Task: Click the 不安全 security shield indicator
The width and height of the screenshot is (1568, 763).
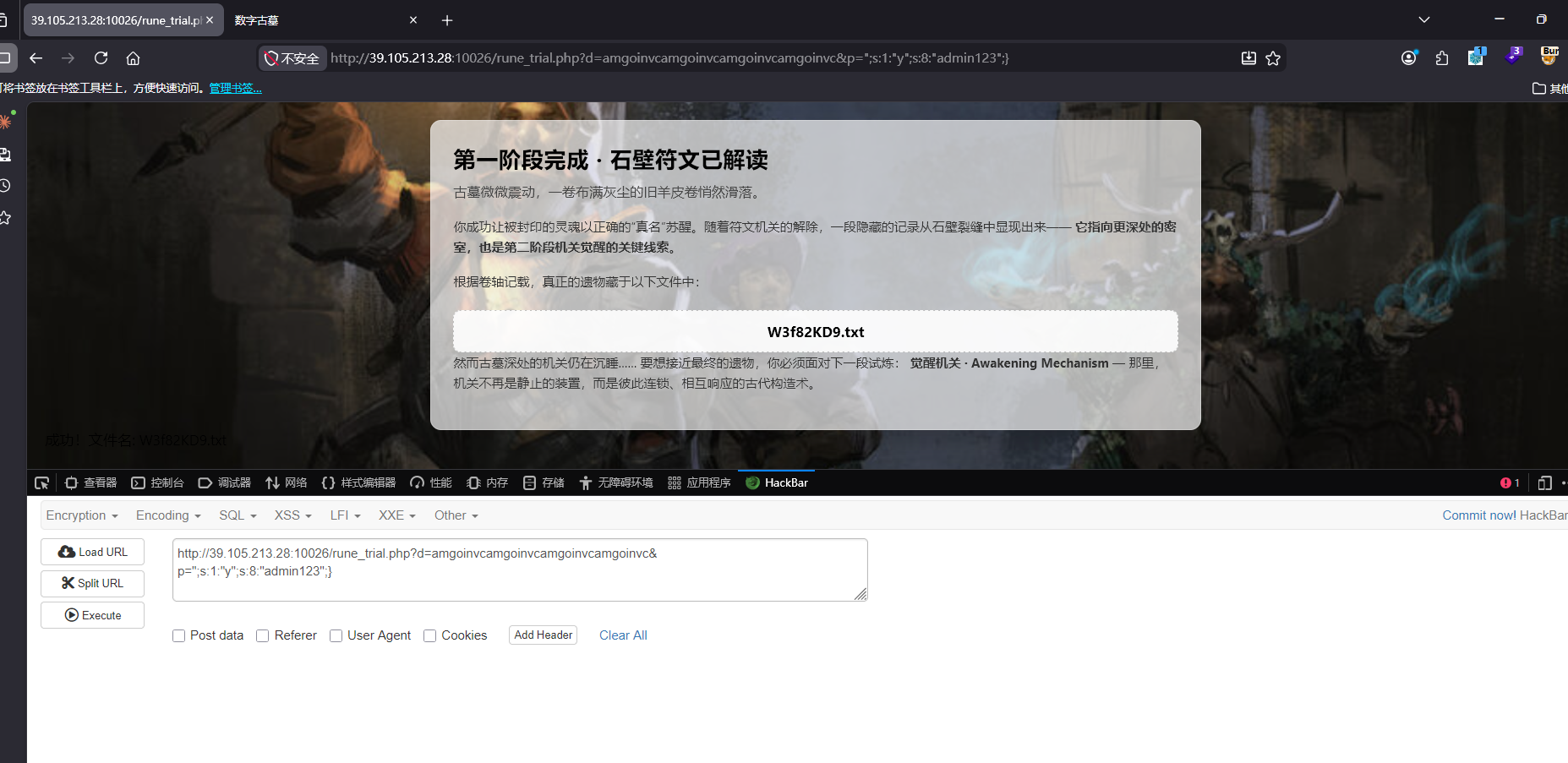Action: click(292, 58)
